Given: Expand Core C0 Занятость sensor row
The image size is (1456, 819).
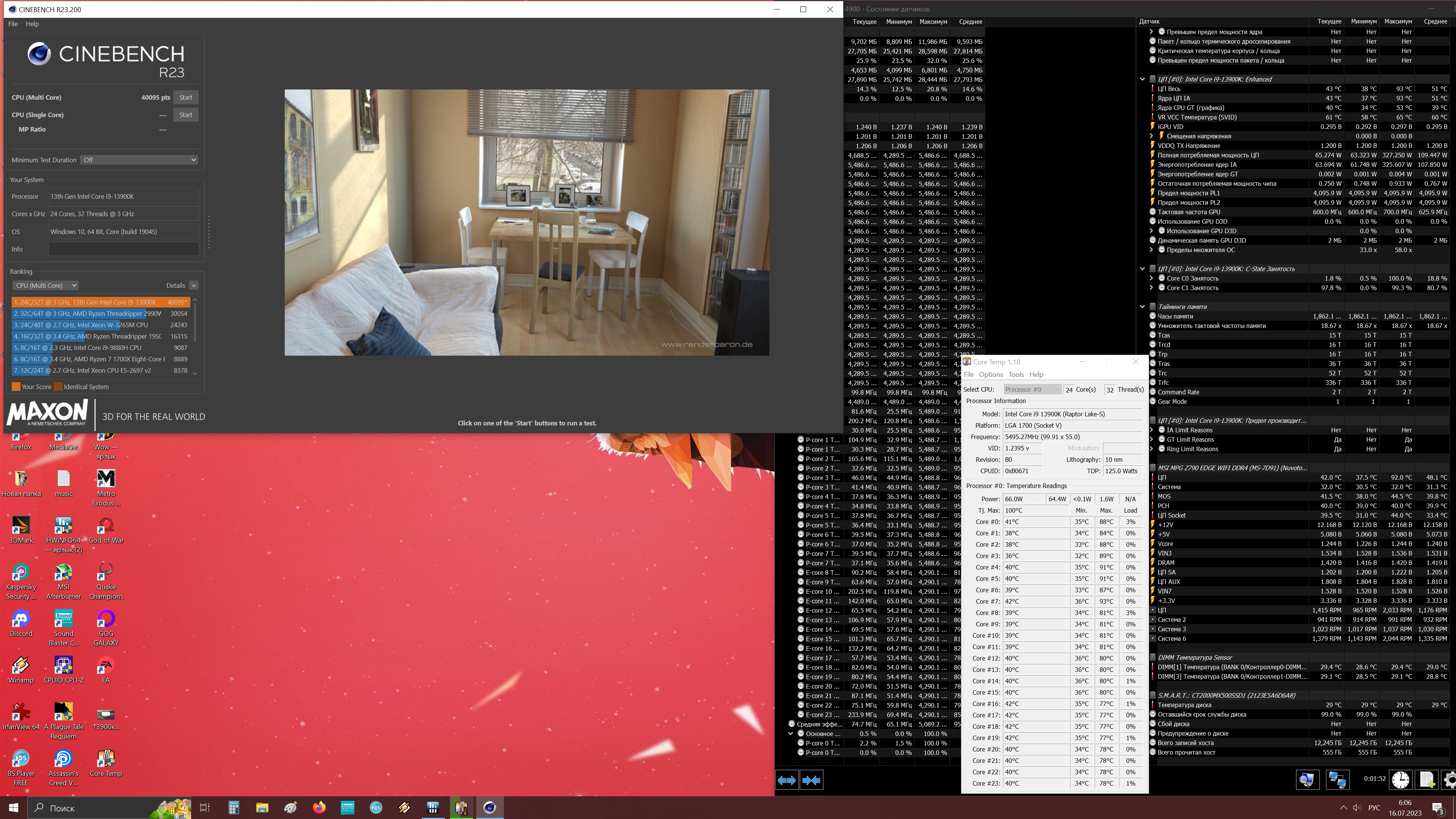Looking at the screenshot, I should 1152,278.
